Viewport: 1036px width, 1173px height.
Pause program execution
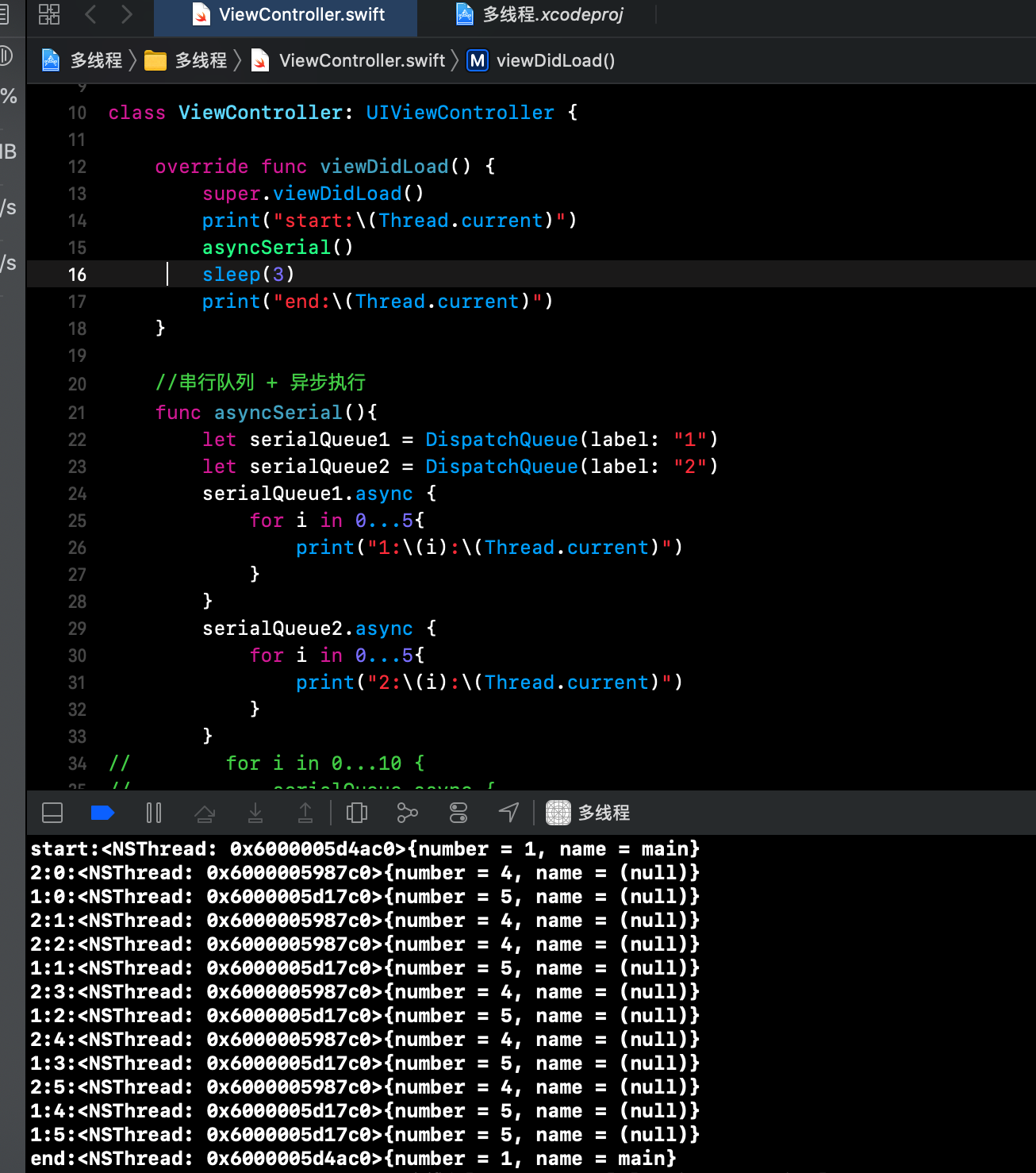[x=154, y=813]
